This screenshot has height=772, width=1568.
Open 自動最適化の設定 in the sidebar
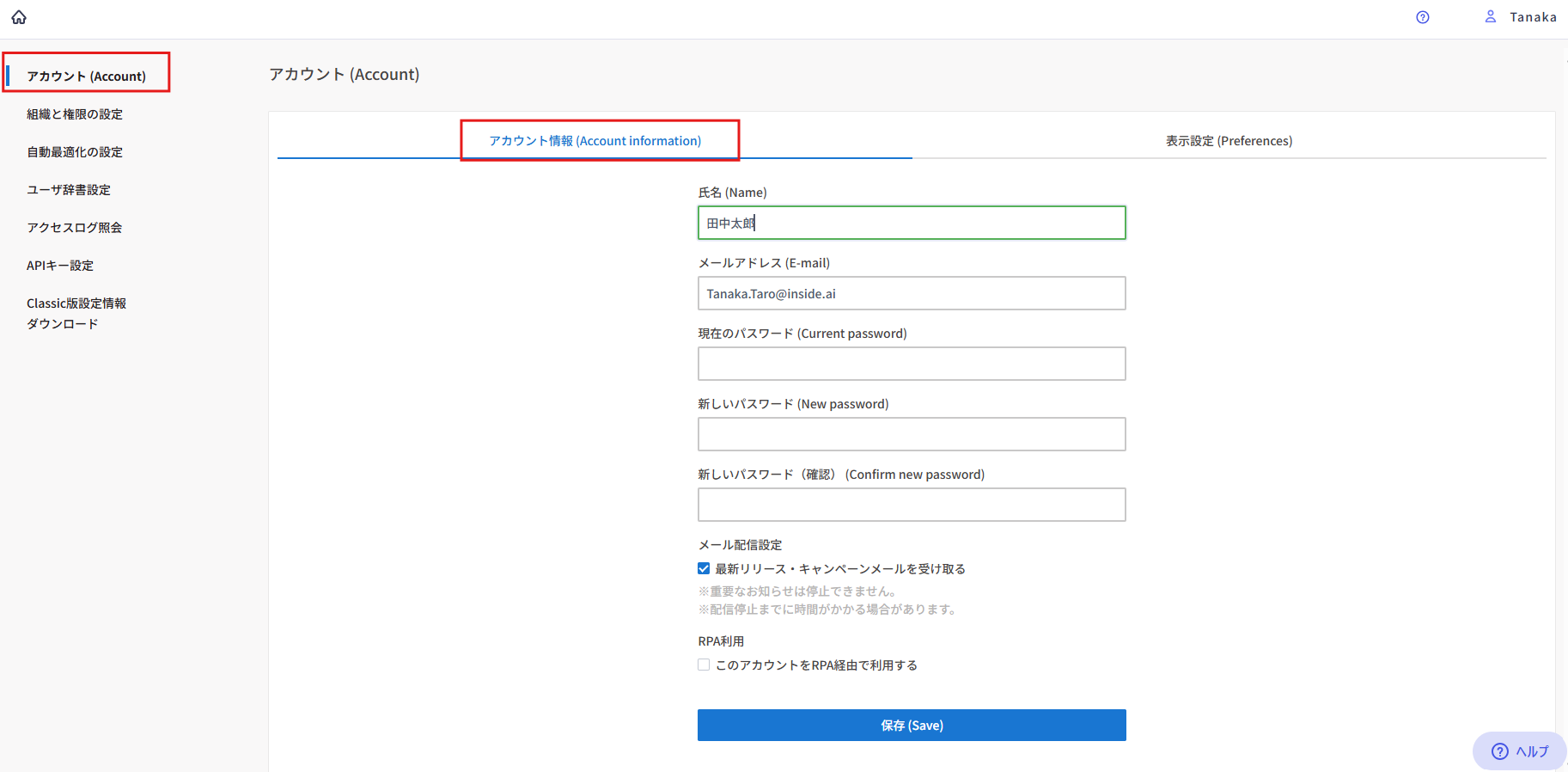click(x=75, y=152)
